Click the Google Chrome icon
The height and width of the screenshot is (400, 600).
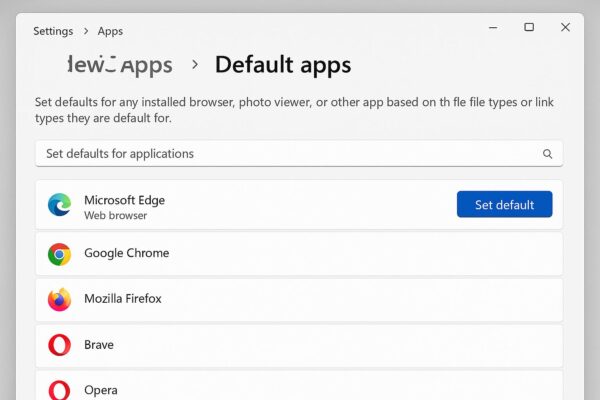point(59,254)
